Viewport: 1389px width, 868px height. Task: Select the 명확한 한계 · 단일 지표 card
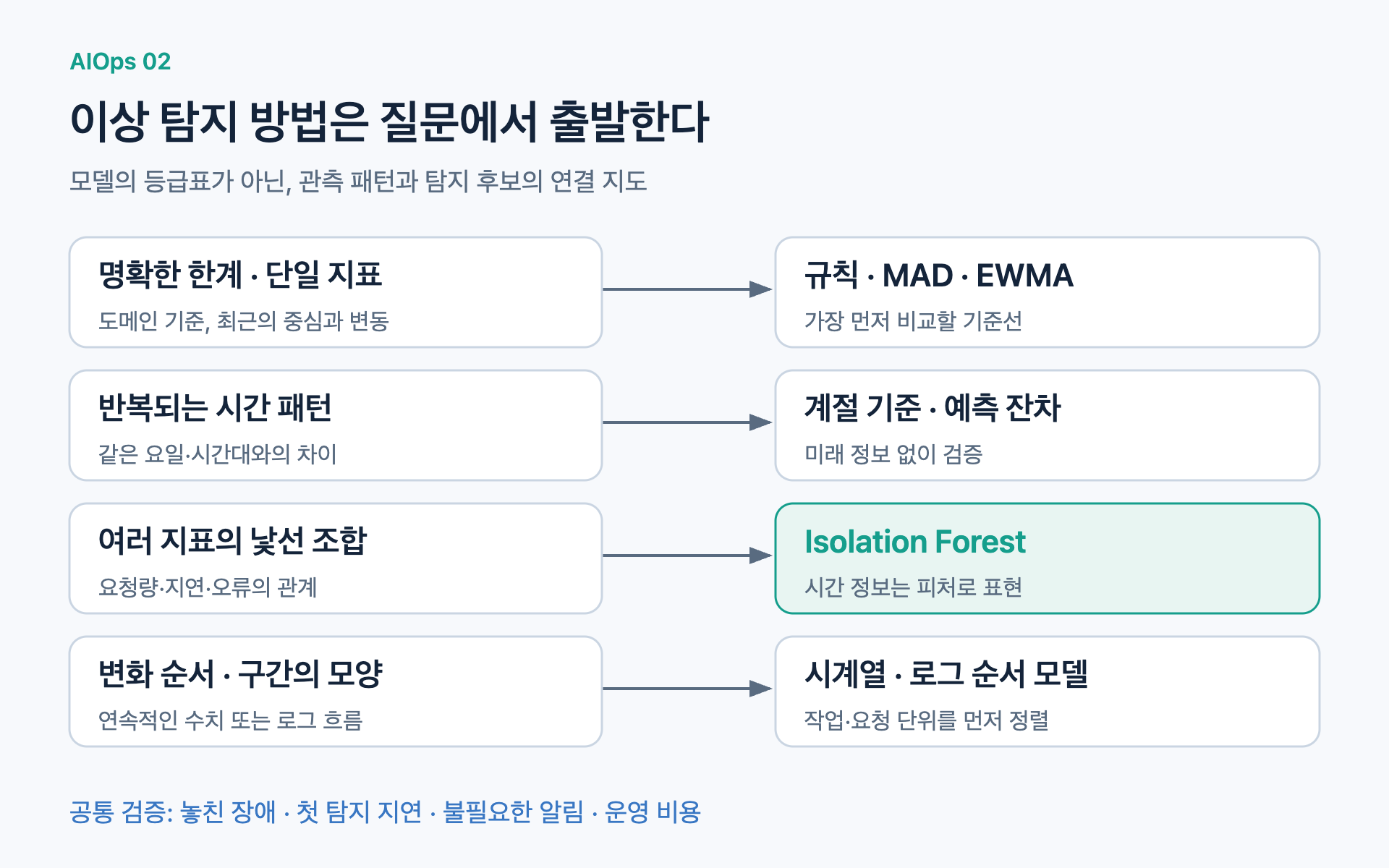(336, 292)
